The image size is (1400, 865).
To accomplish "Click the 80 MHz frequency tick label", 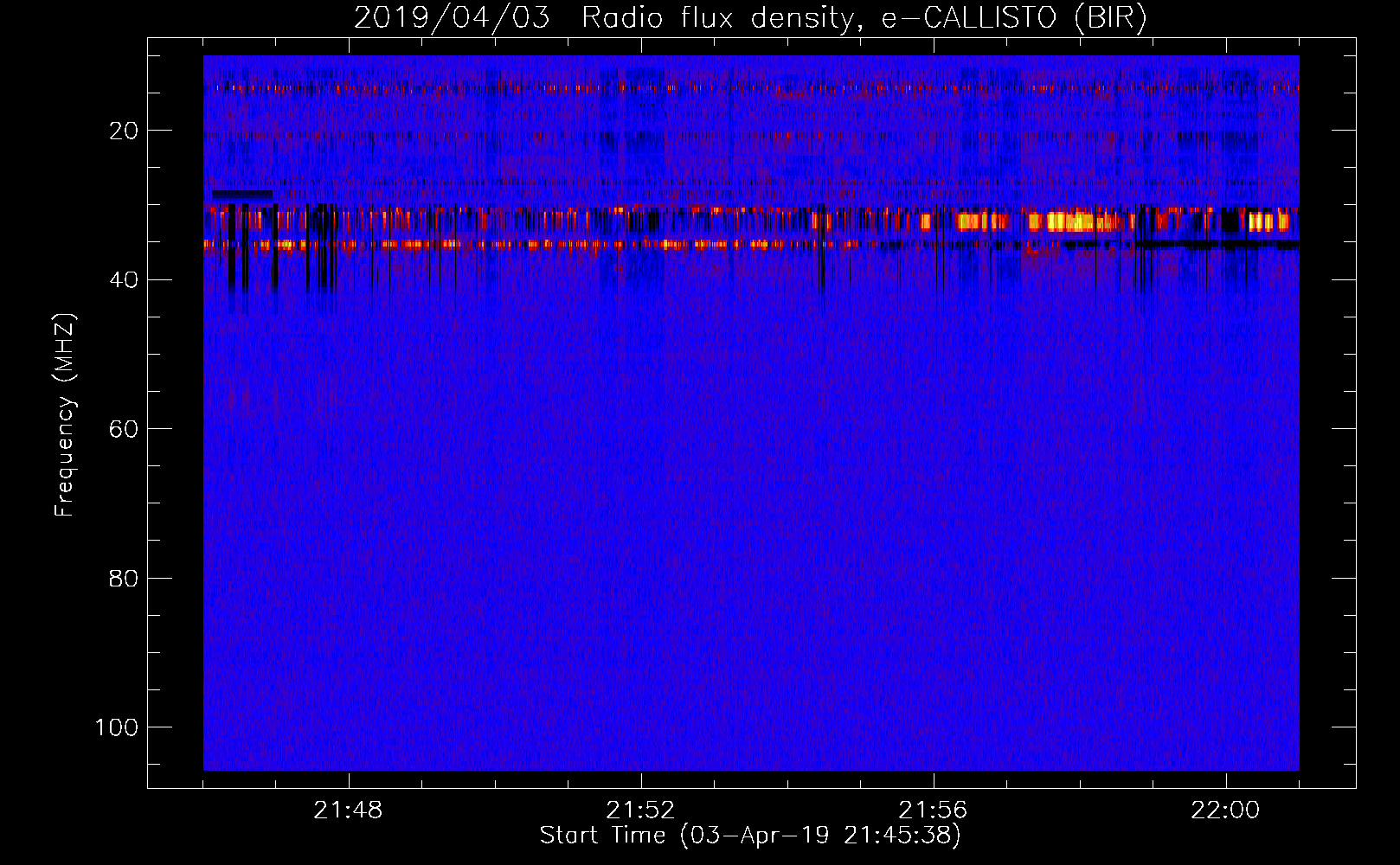I will pos(124,578).
